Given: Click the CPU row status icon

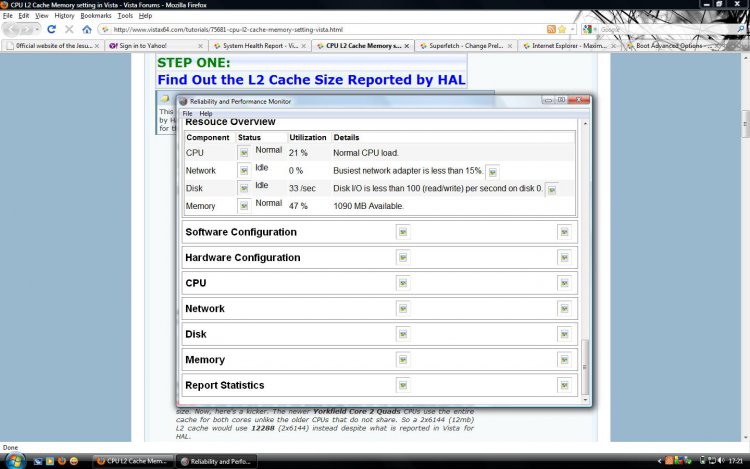Looking at the screenshot, I should [244, 153].
